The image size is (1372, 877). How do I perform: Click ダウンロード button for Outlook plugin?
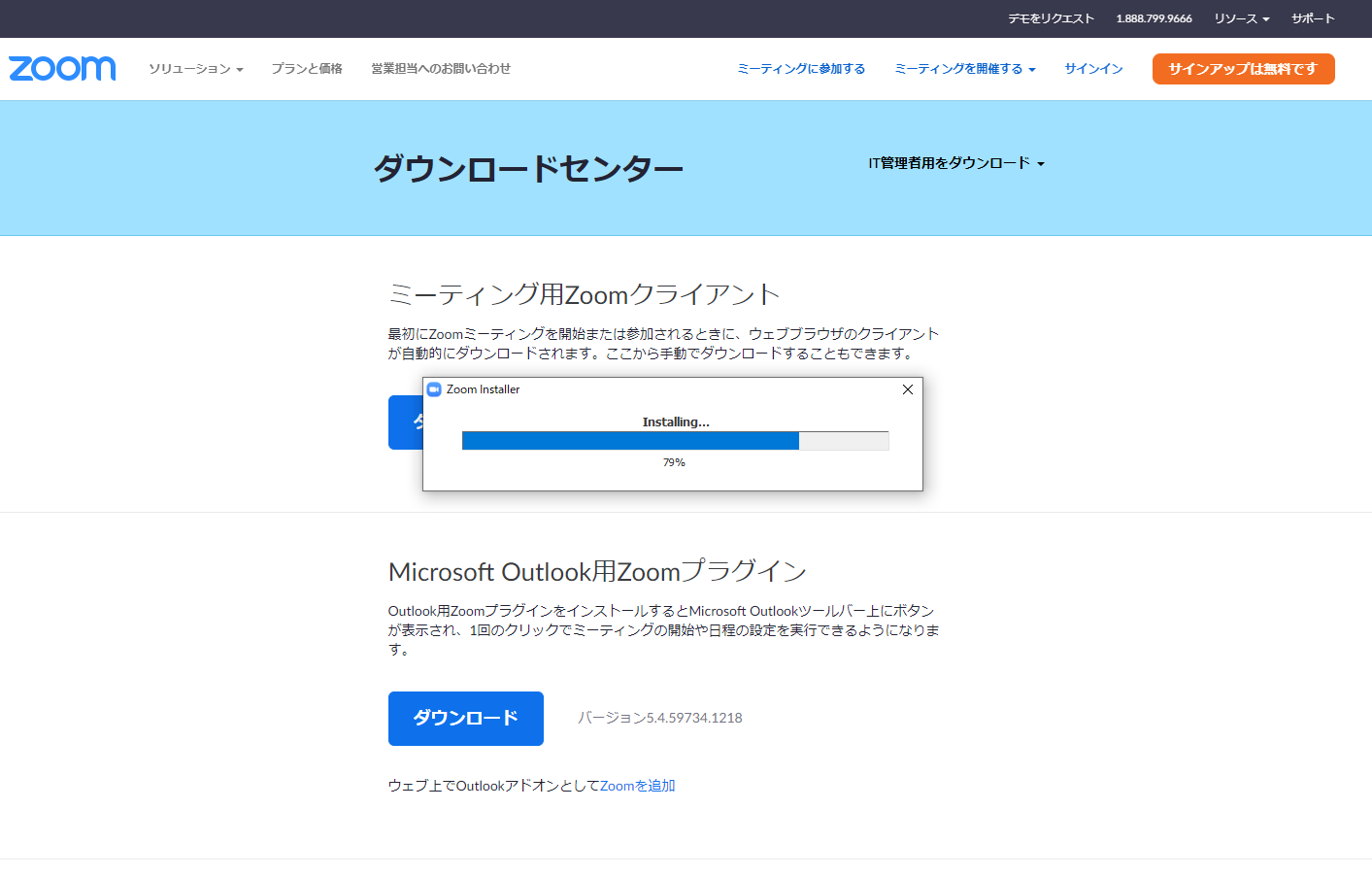point(466,719)
